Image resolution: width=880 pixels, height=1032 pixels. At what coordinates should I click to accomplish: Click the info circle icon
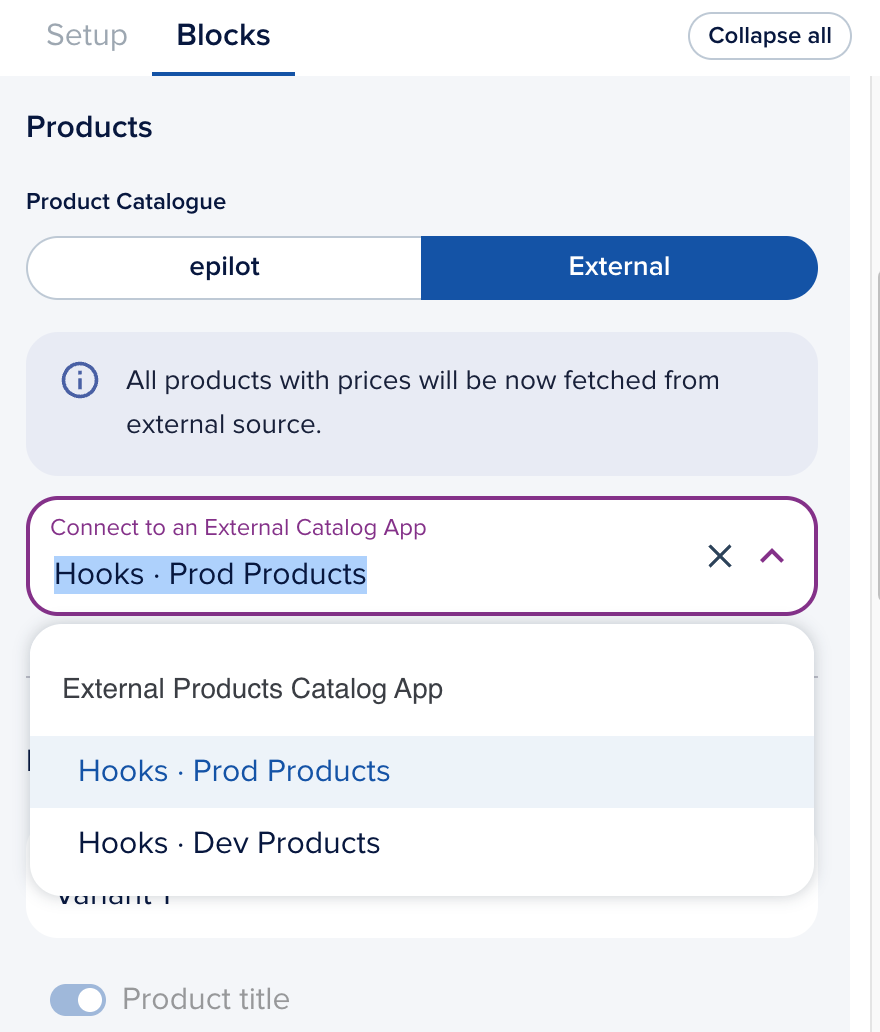[x=80, y=381]
